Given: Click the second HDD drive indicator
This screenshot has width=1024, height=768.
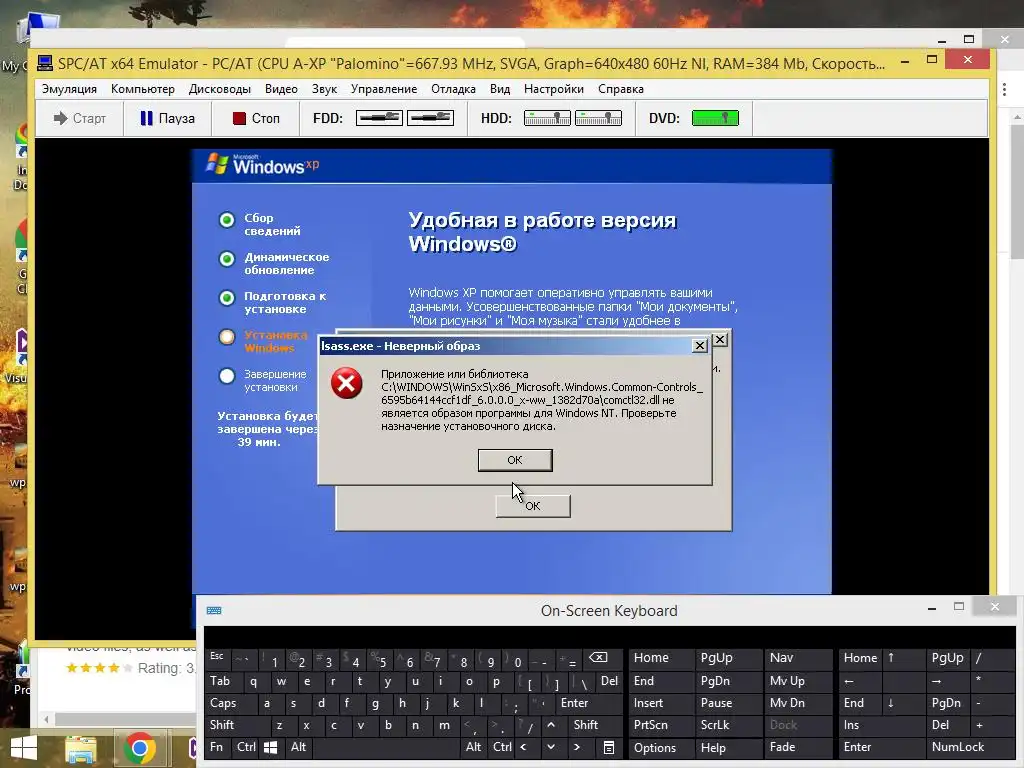Looking at the screenshot, I should coord(598,118).
